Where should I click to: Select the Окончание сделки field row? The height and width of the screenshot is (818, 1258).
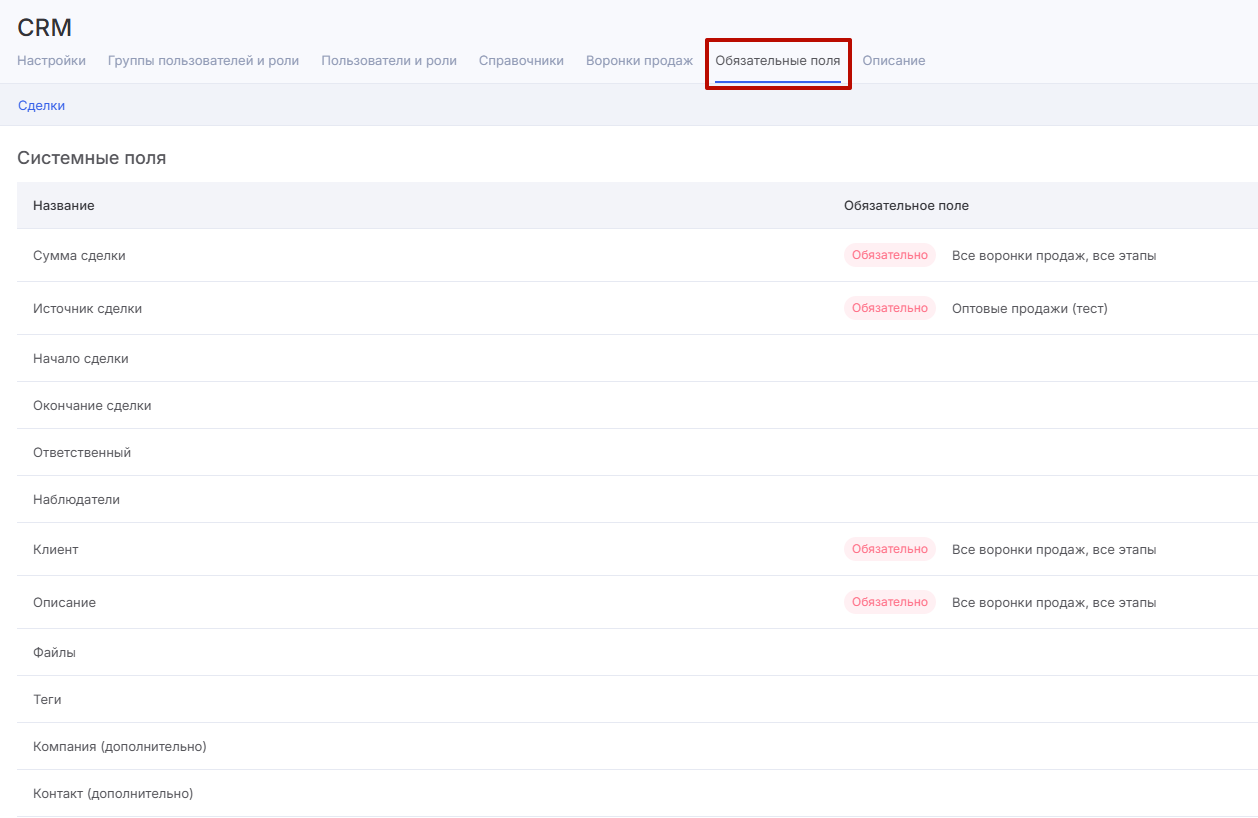click(92, 405)
